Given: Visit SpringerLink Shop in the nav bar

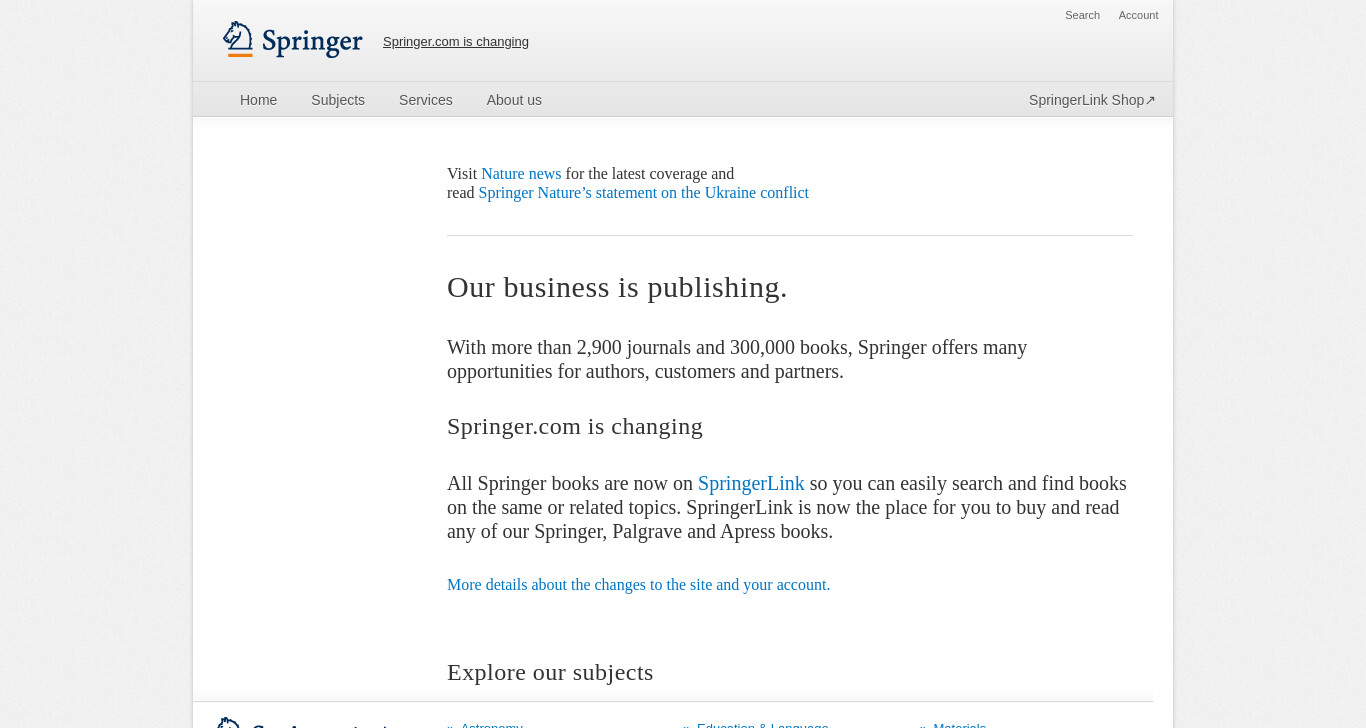Looking at the screenshot, I should click(1092, 100).
